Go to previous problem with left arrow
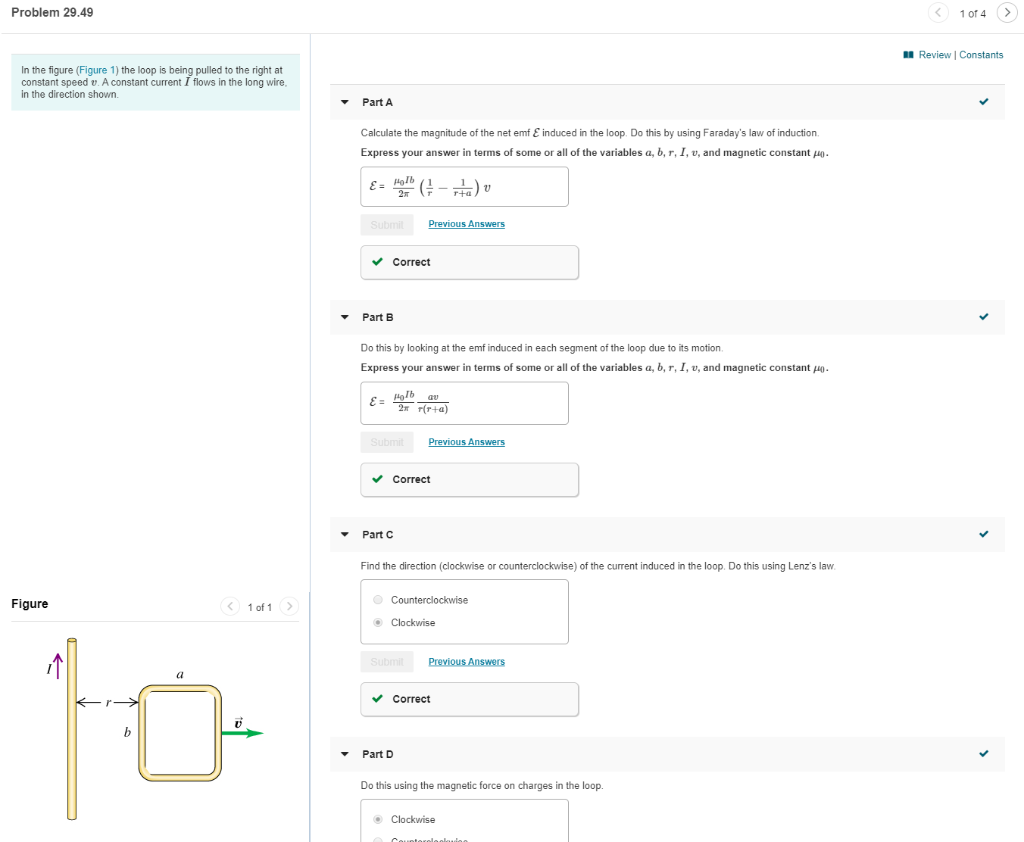Screen dimensions: 1024x842 [938, 14]
